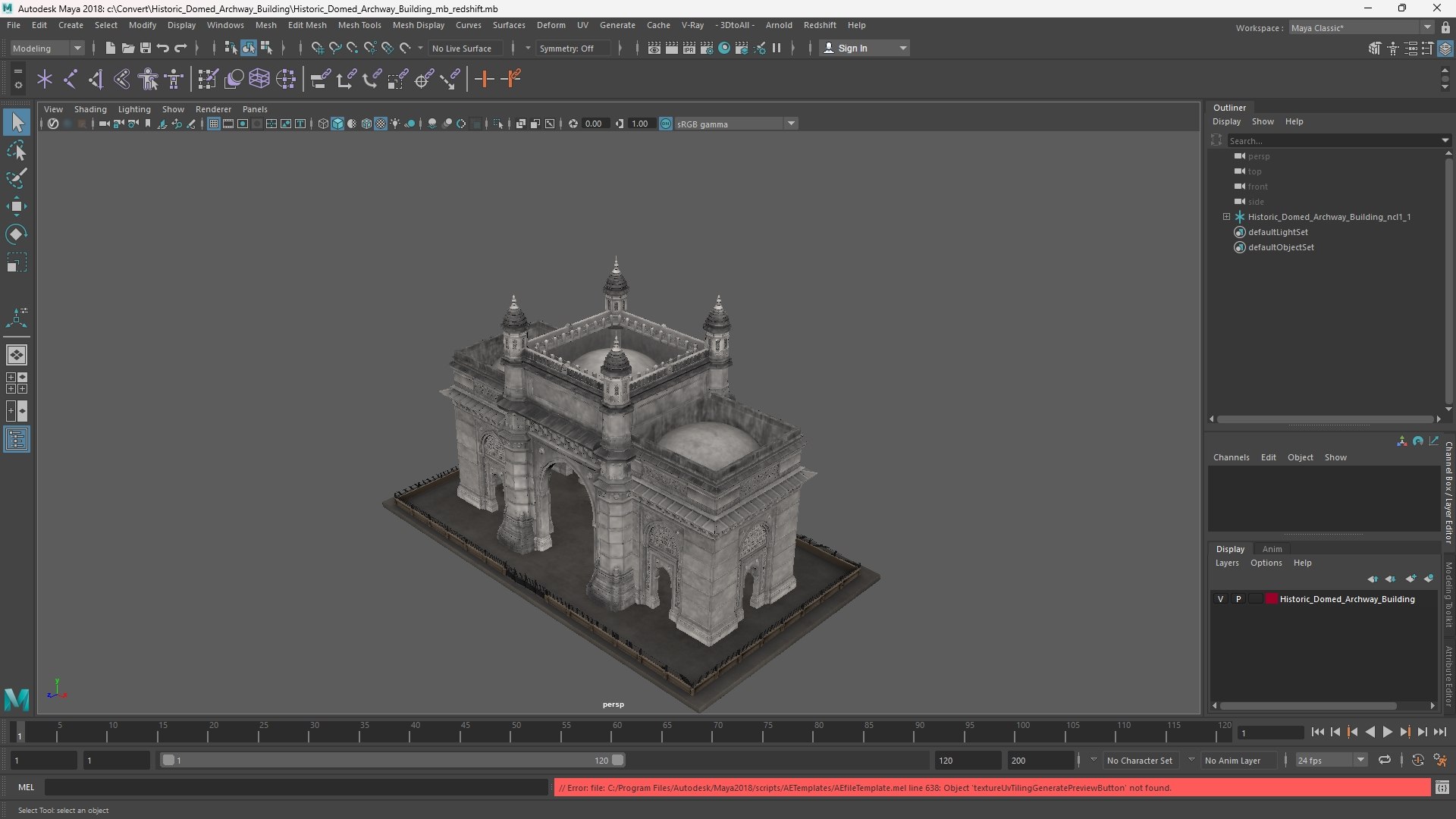Undo the last action
Image resolution: width=1456 pixels, height=819 pixels.
(162, 48)
